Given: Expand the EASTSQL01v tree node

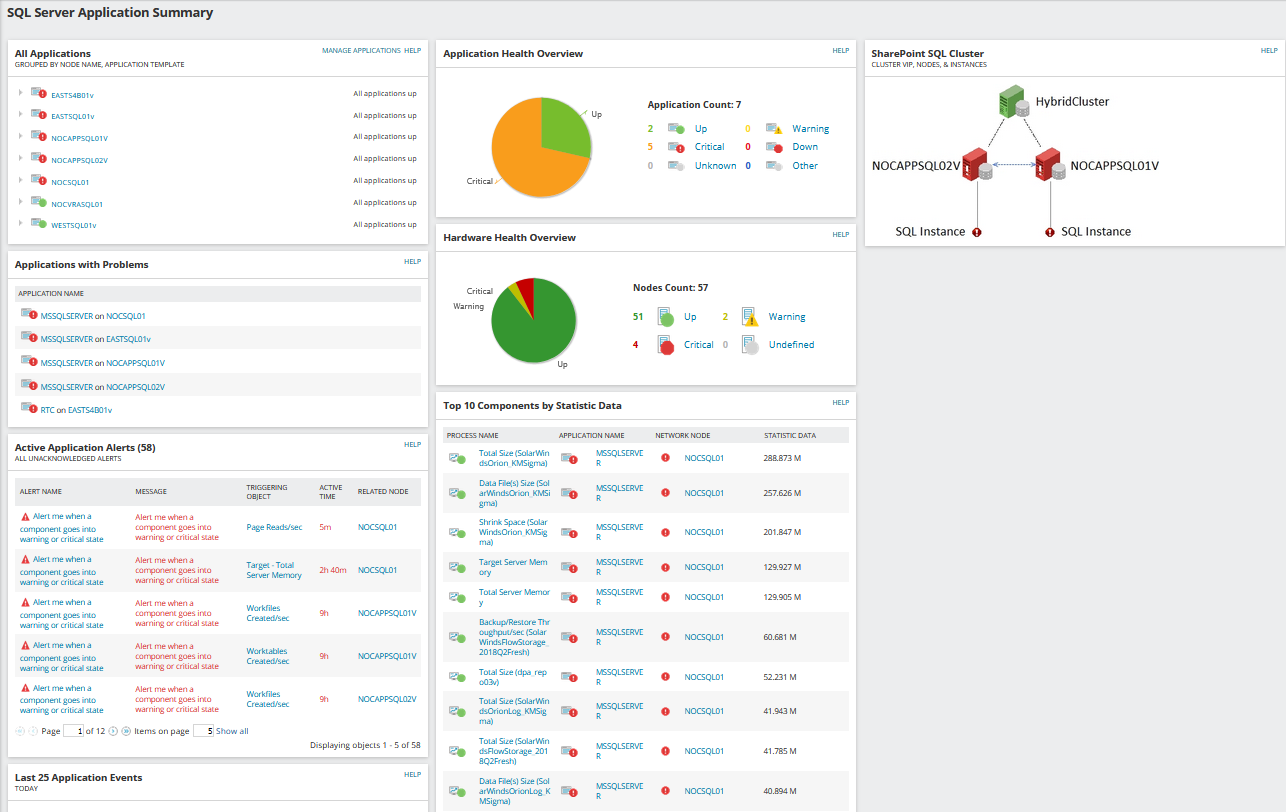Looking at the screenshot, I should [20, 115].
